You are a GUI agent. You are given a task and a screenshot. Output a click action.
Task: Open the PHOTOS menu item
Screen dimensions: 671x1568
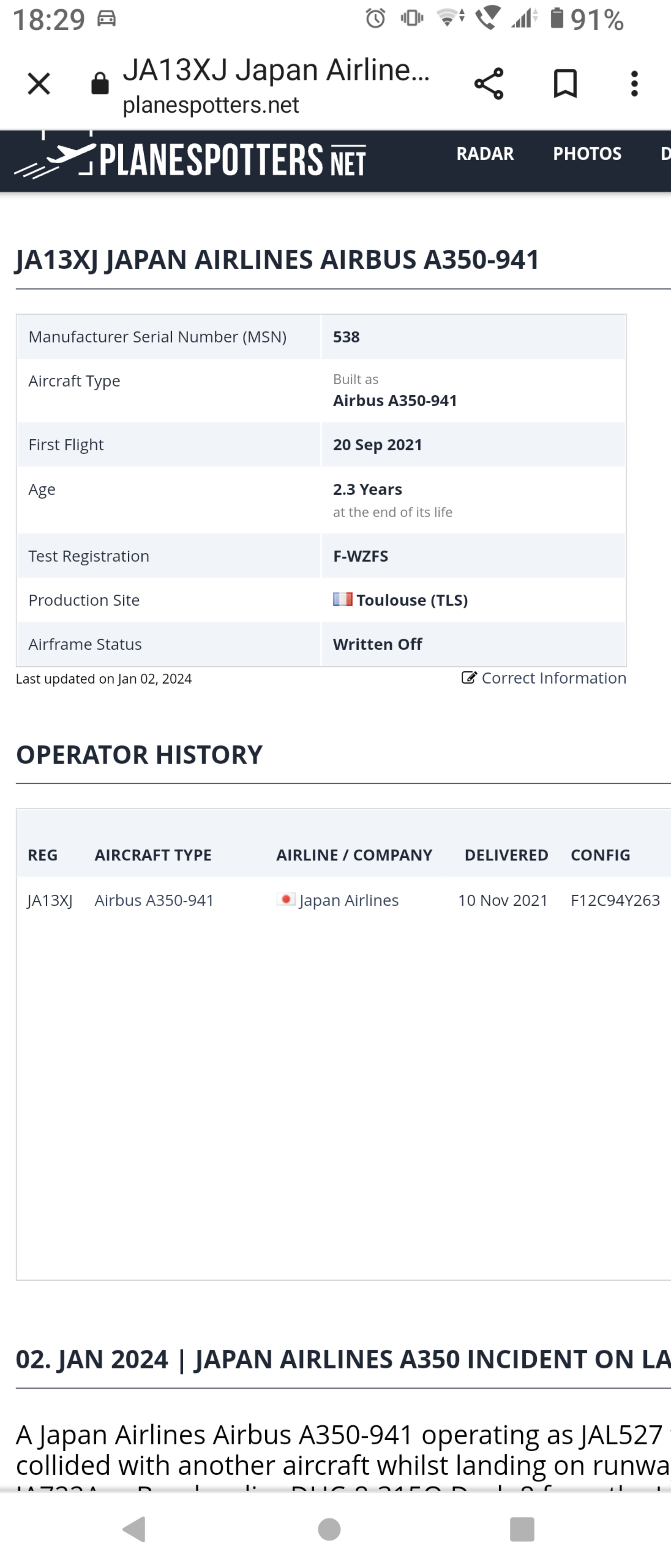point(587,154)
